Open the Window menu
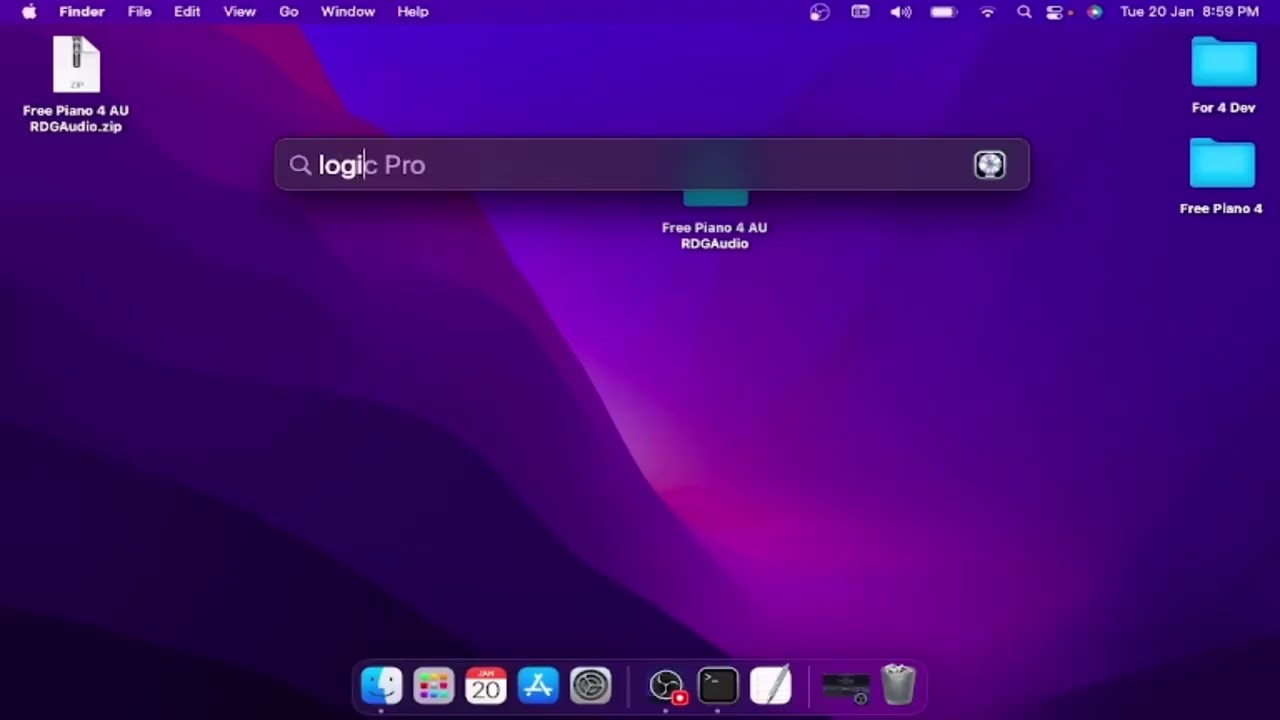The height and width of the screenshot is (720, 1280). pyautogui.click(x=348, y=12)
